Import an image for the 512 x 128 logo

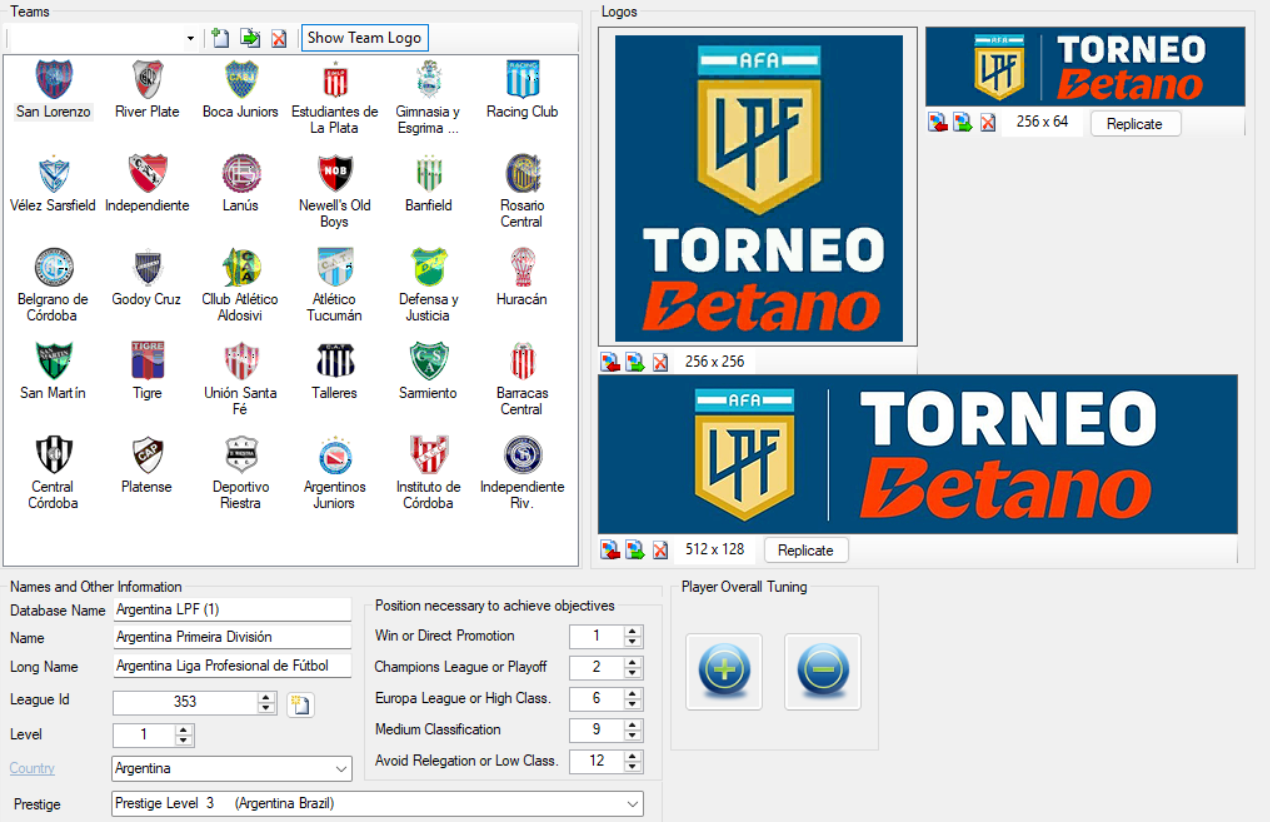(x=610, y=550)
